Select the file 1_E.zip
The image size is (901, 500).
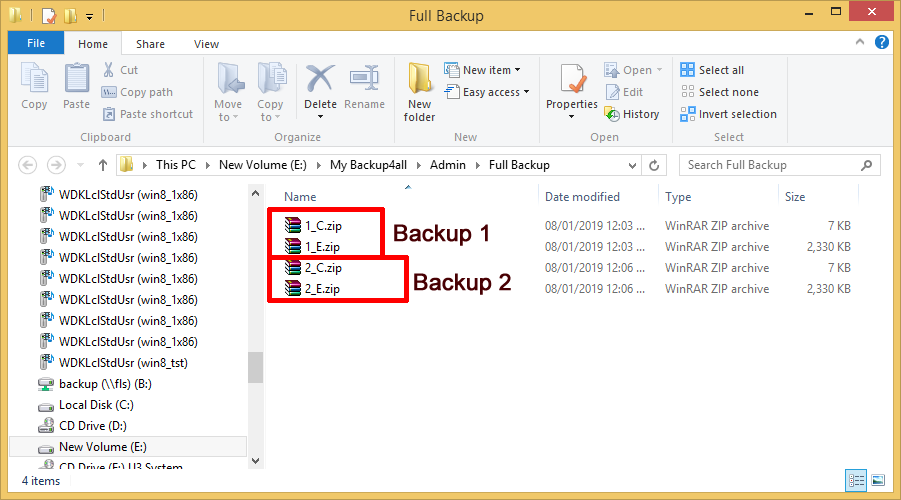[x=312, y=247]
